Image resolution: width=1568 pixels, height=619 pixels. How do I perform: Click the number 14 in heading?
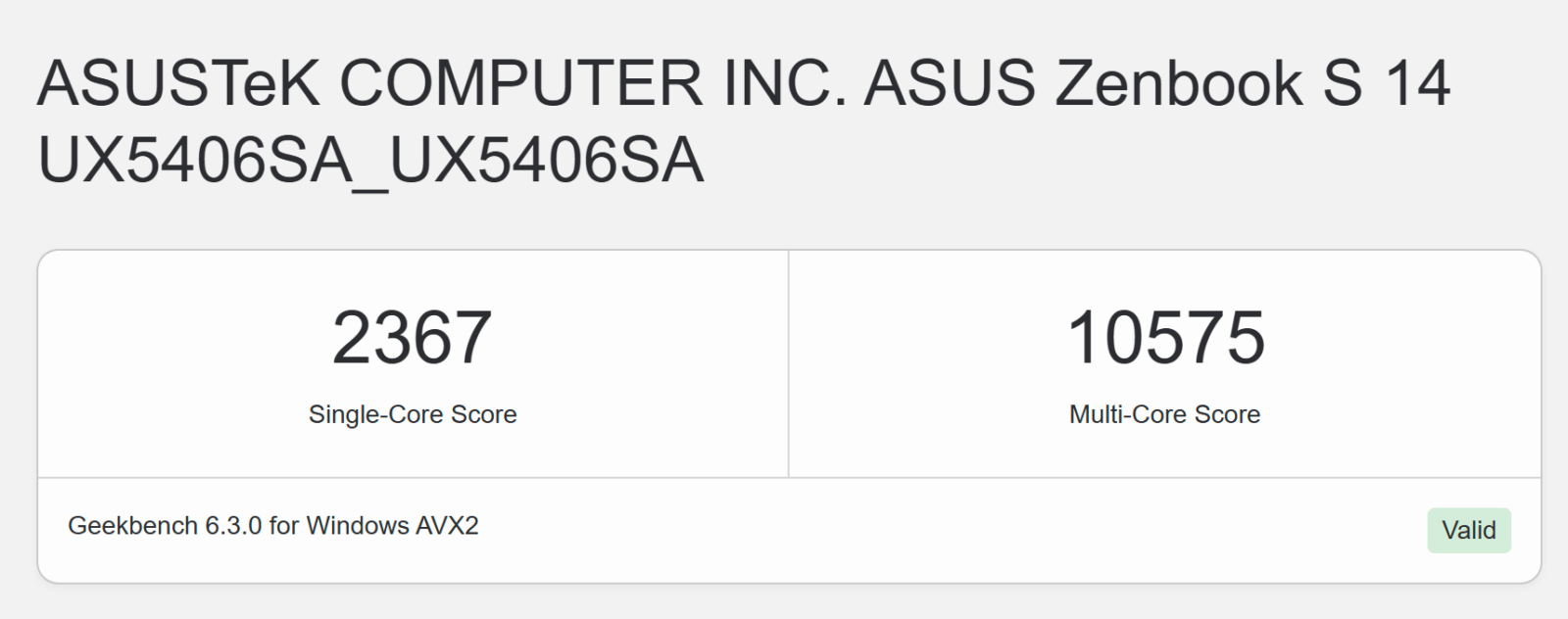1417,83
